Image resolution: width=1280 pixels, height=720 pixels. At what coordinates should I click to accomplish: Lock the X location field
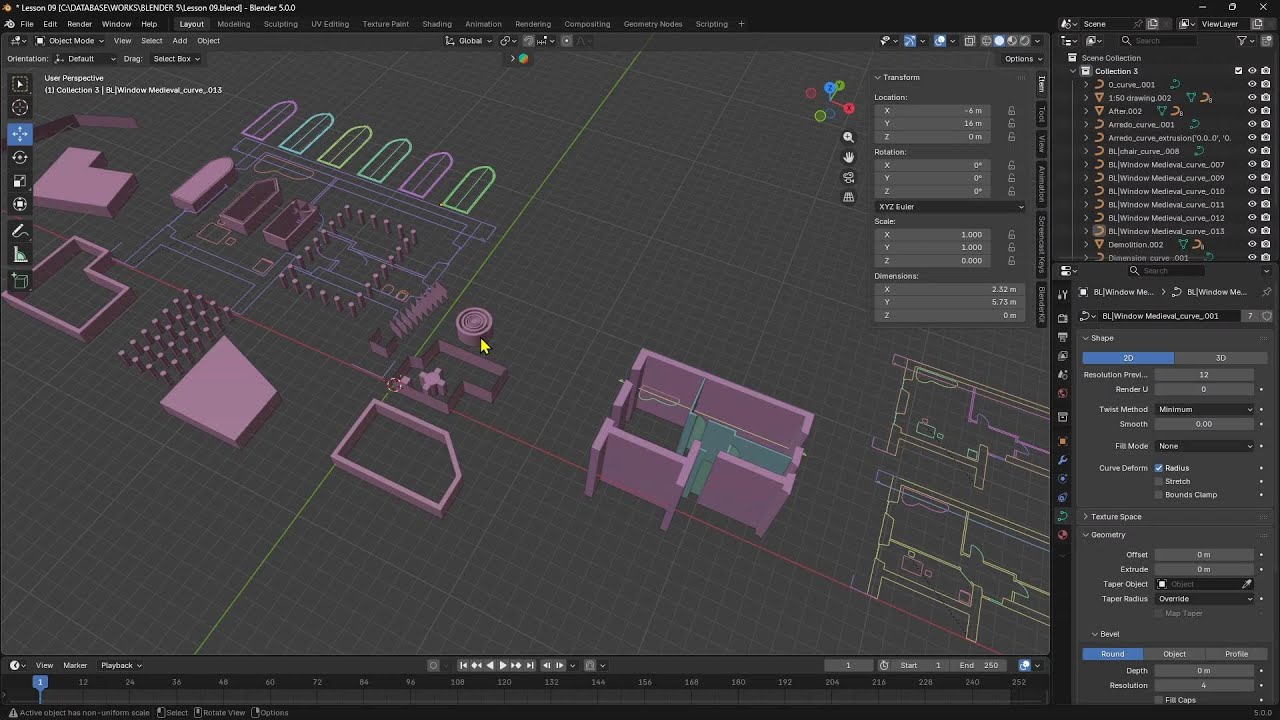[x=1012, y=111]
